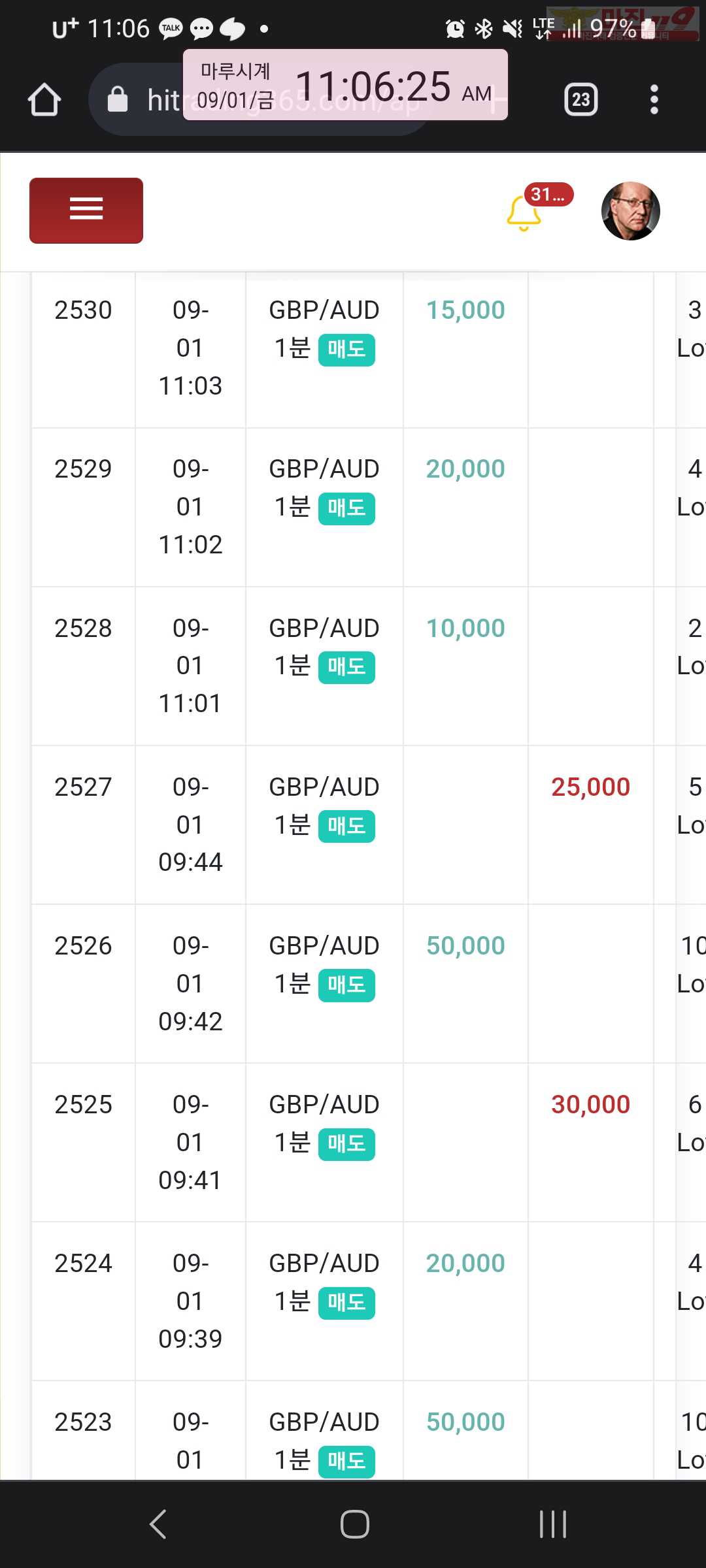Open the red hamburger menu

tap(86, 210)
